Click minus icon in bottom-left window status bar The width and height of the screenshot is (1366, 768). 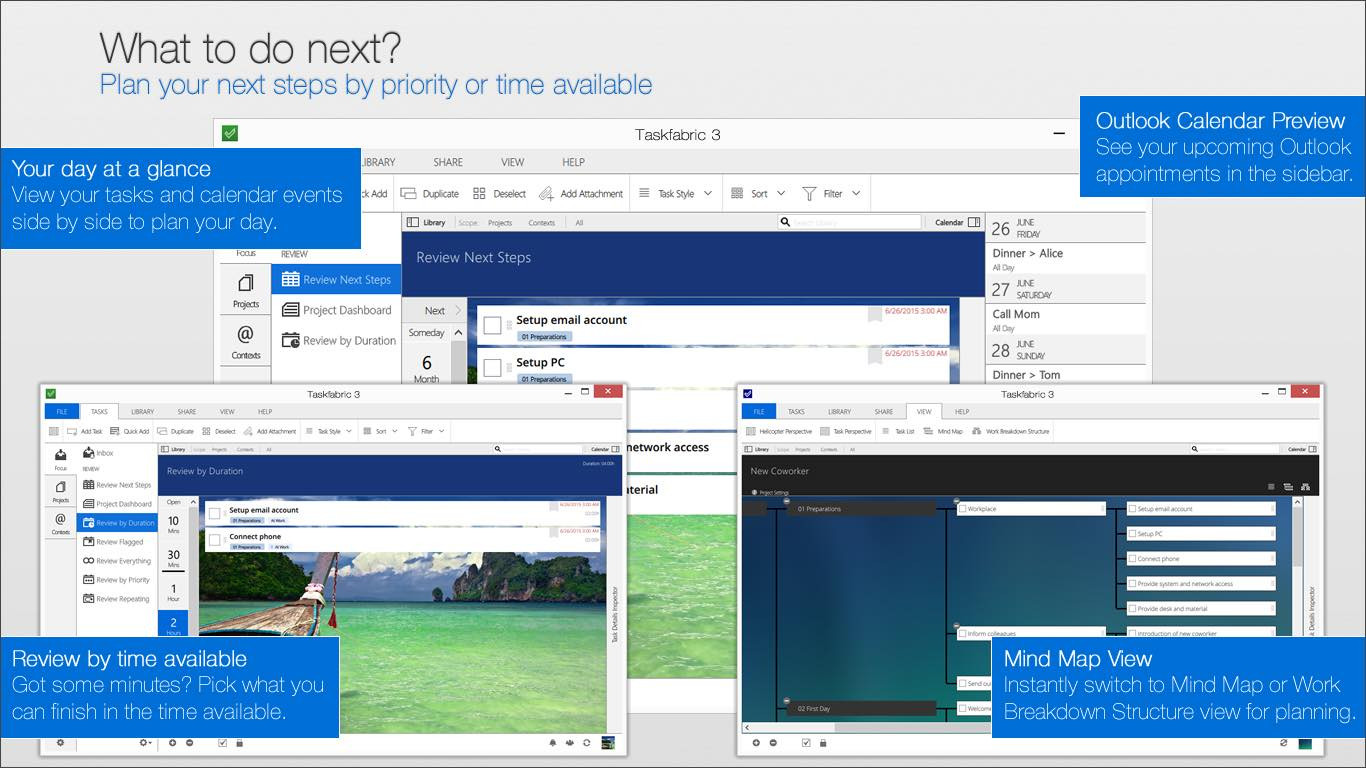tap(189, 743)
